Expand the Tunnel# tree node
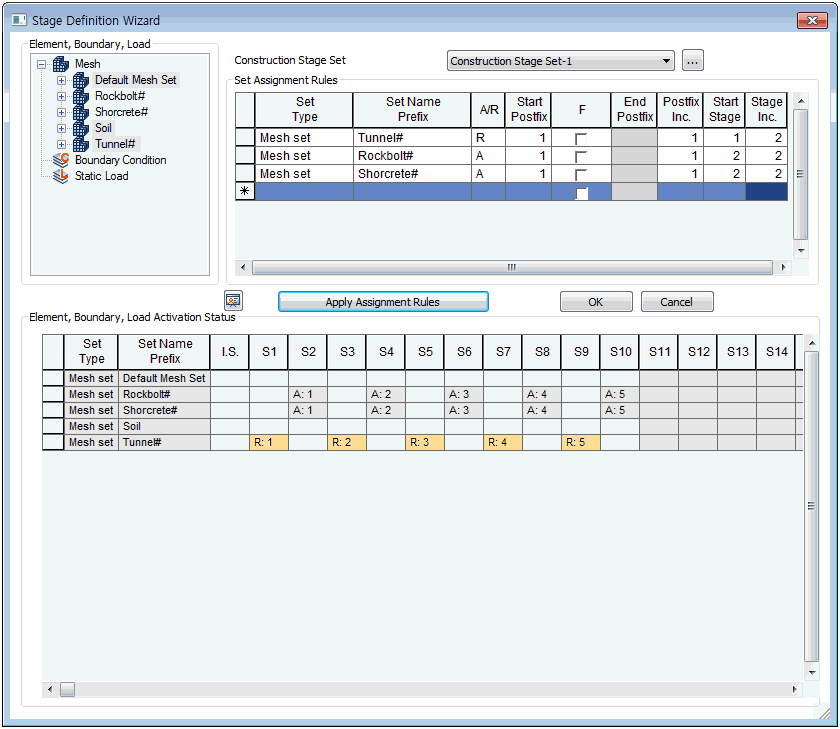 62,144
